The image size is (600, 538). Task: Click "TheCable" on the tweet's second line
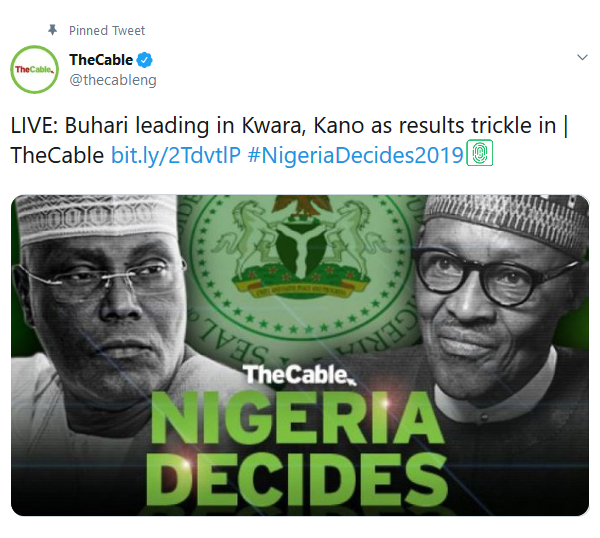(x=57, y=155)
